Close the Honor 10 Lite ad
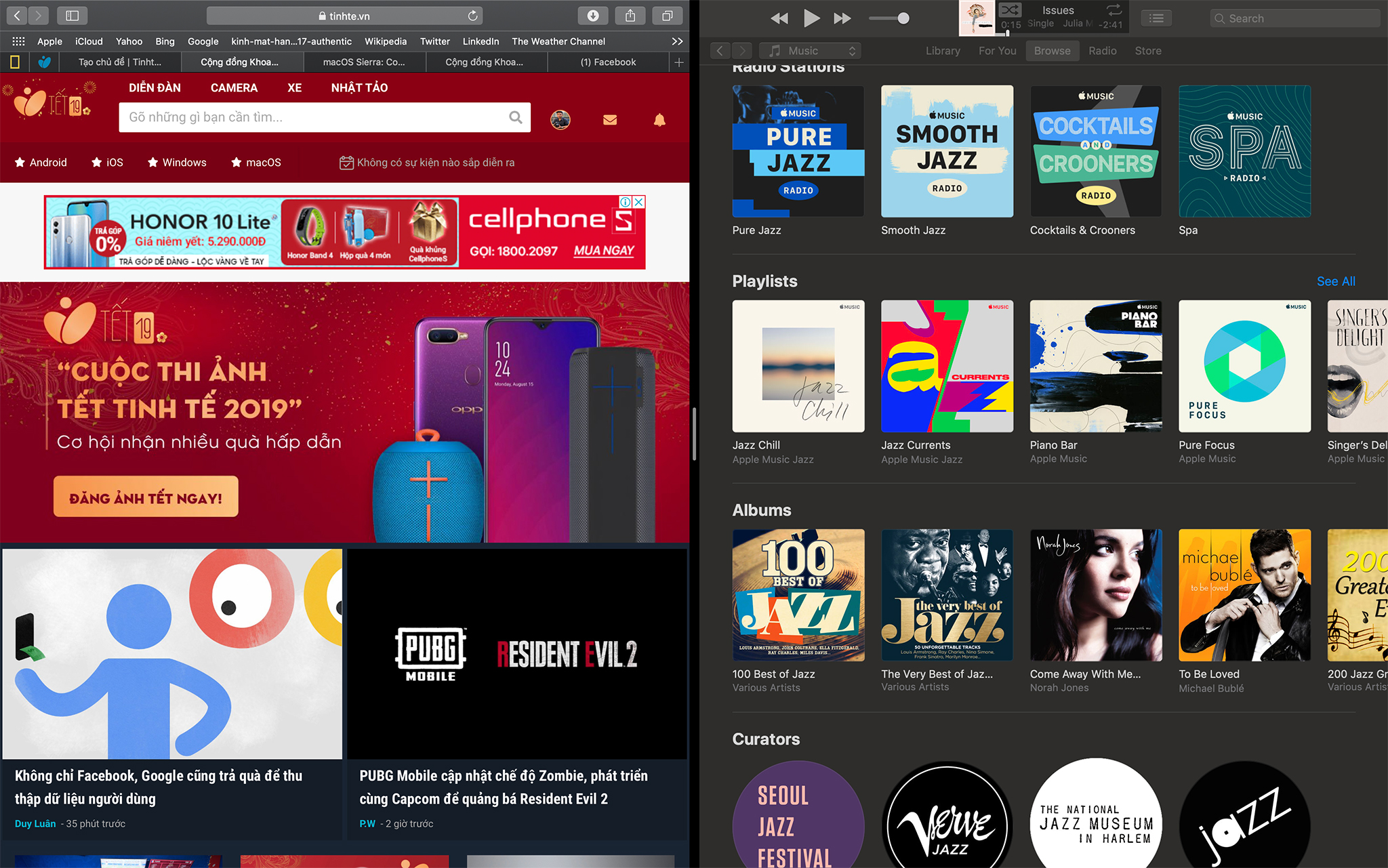This screenshot has height=868, width=1388. click(638, 202)
